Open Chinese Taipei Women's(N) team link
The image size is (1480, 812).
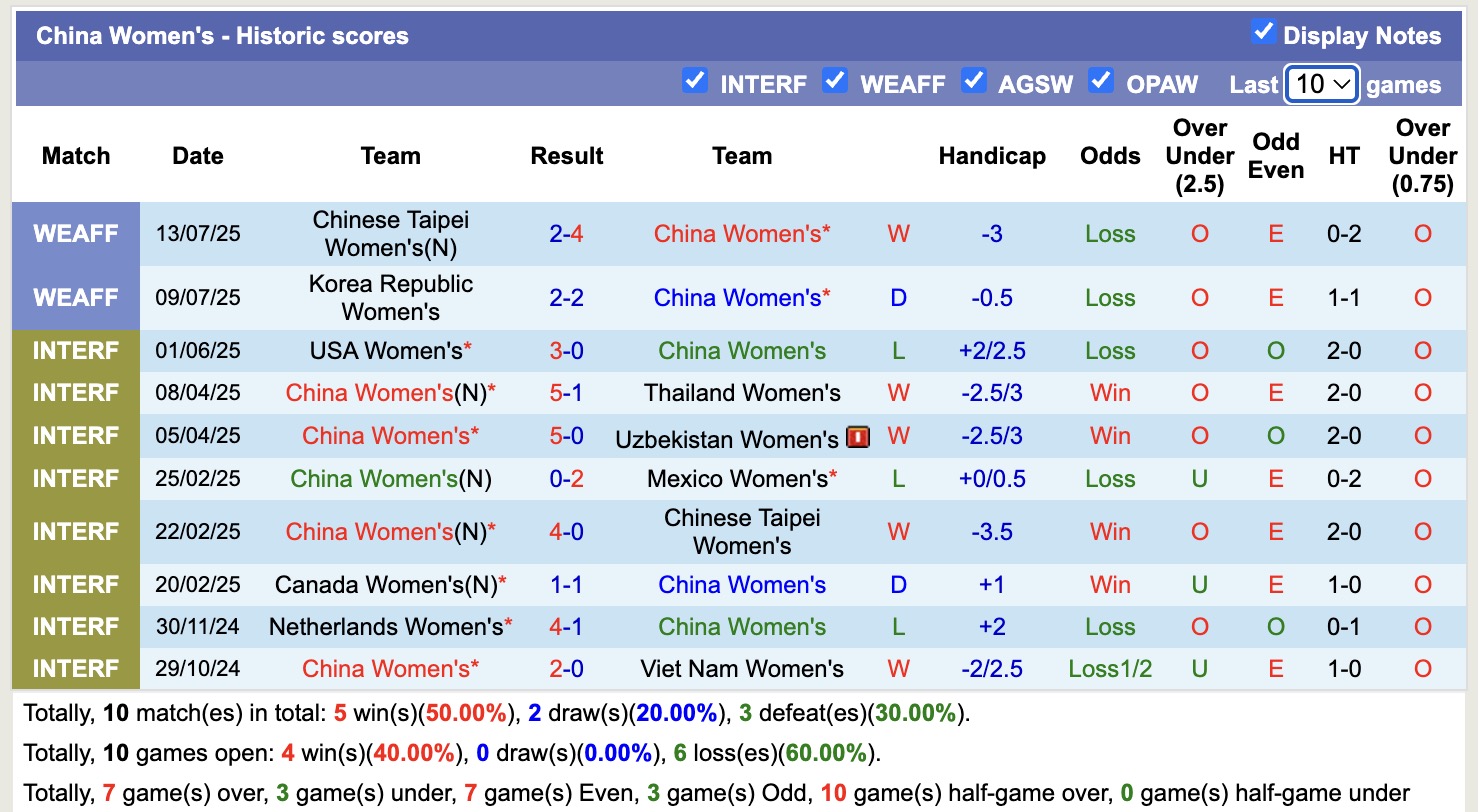[x=390, y=234]
